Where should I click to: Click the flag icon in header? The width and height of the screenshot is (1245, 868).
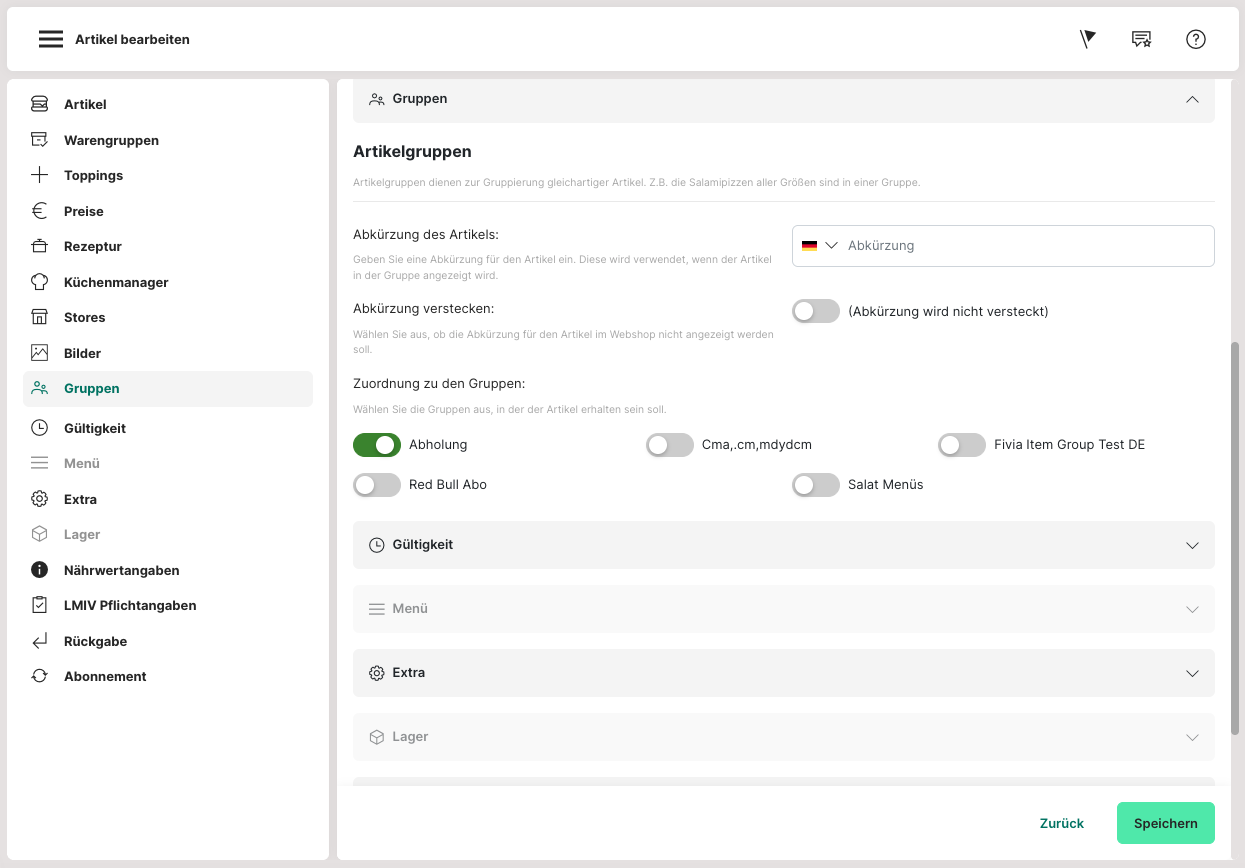[1088, 39]
